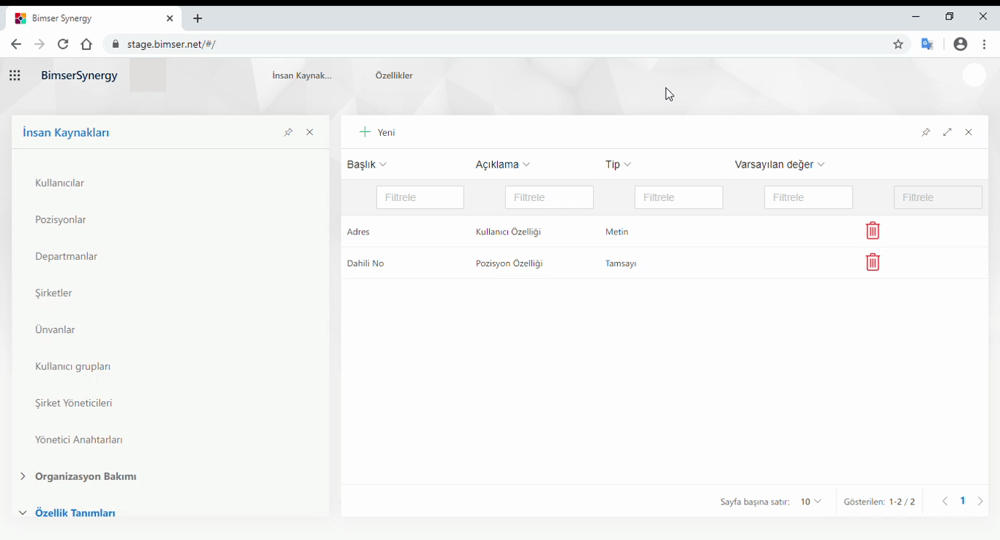Delete the Adres property row
The width and height of the screenshot is (1000, 540).
click(872, 231)
